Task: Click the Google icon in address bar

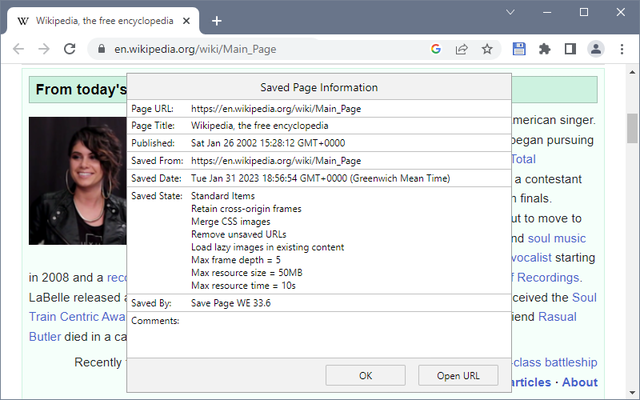Action: pyautogui.click(x=436, y=49)
